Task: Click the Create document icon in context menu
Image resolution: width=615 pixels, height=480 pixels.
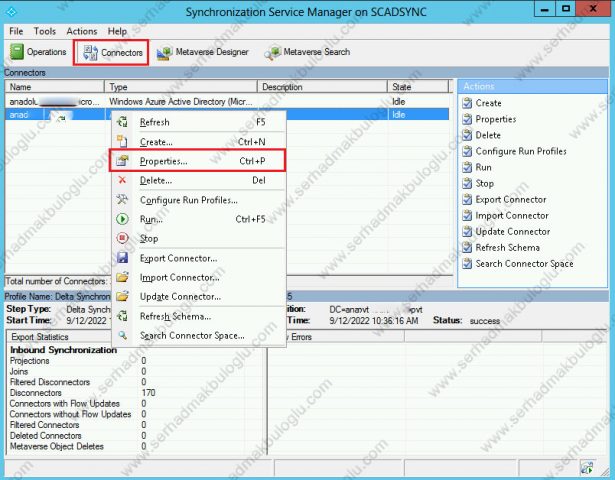Action: pyautogui.click(x=122, y=141)
